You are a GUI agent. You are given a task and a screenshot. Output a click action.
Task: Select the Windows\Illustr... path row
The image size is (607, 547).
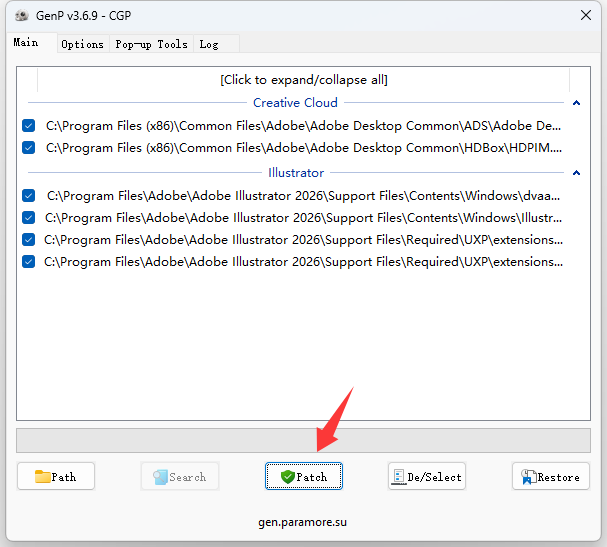pos(304,218)
